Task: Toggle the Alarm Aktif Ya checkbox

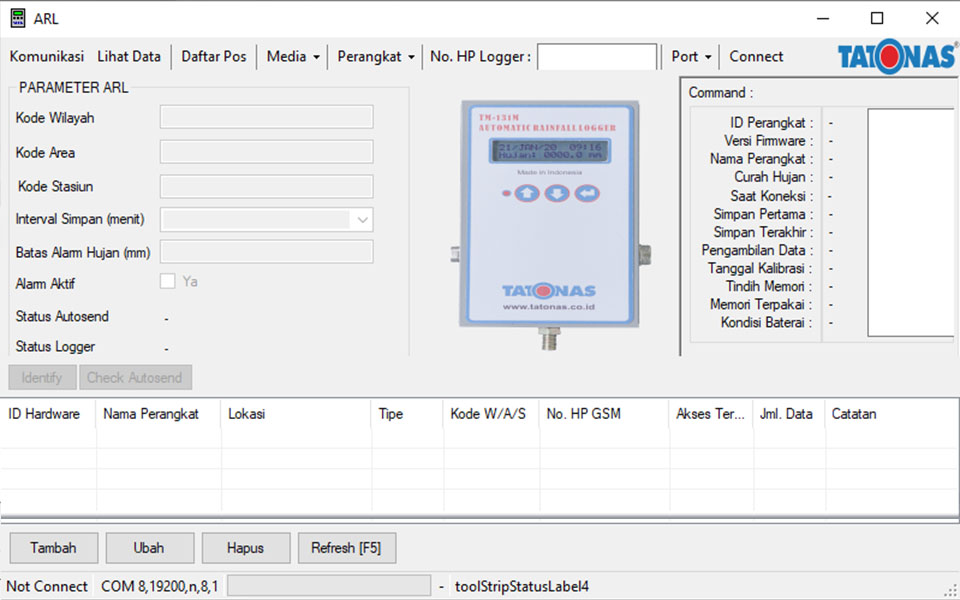Action: point(168,282)
